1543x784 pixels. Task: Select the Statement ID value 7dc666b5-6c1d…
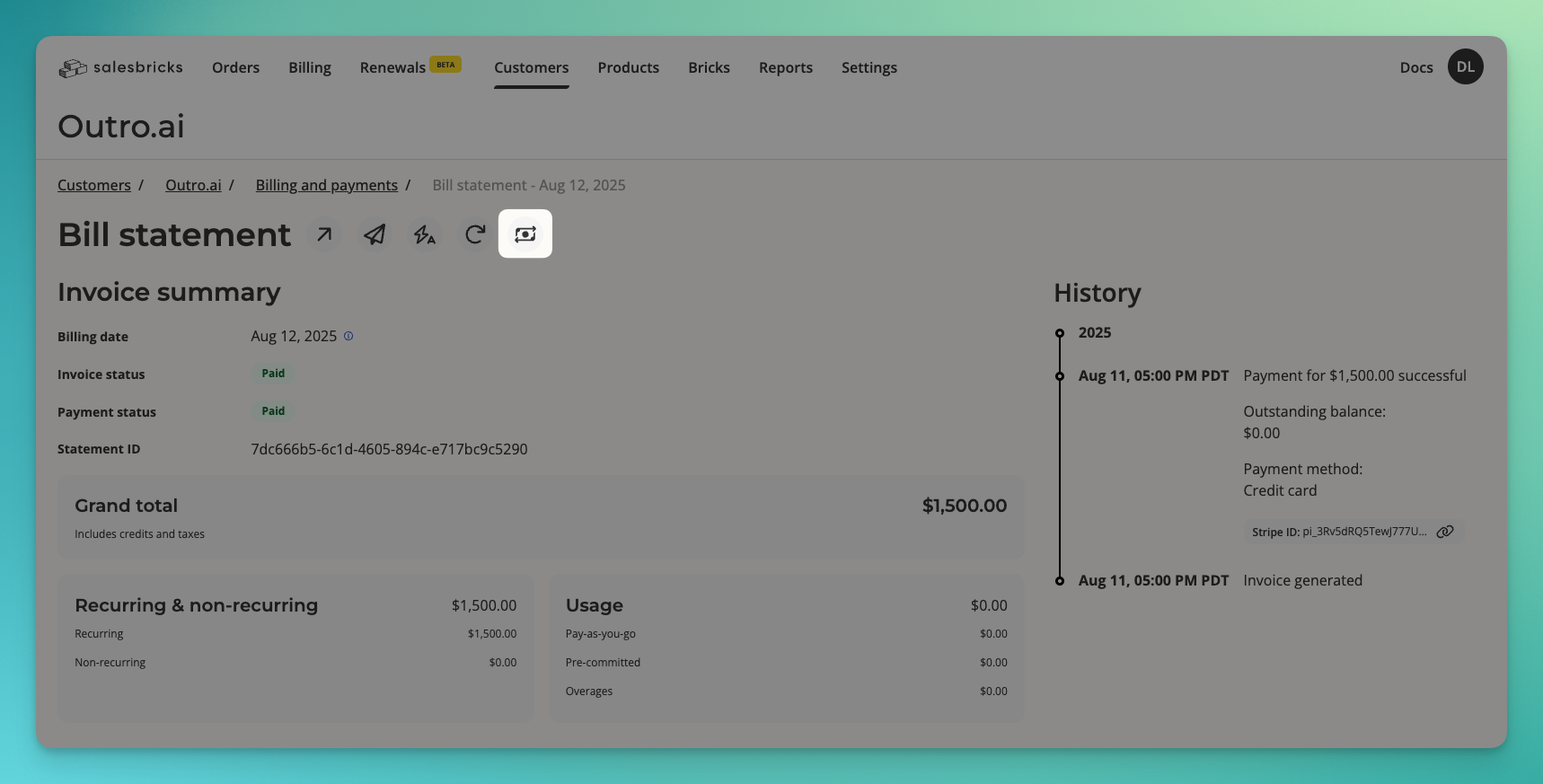coord(389,449)
